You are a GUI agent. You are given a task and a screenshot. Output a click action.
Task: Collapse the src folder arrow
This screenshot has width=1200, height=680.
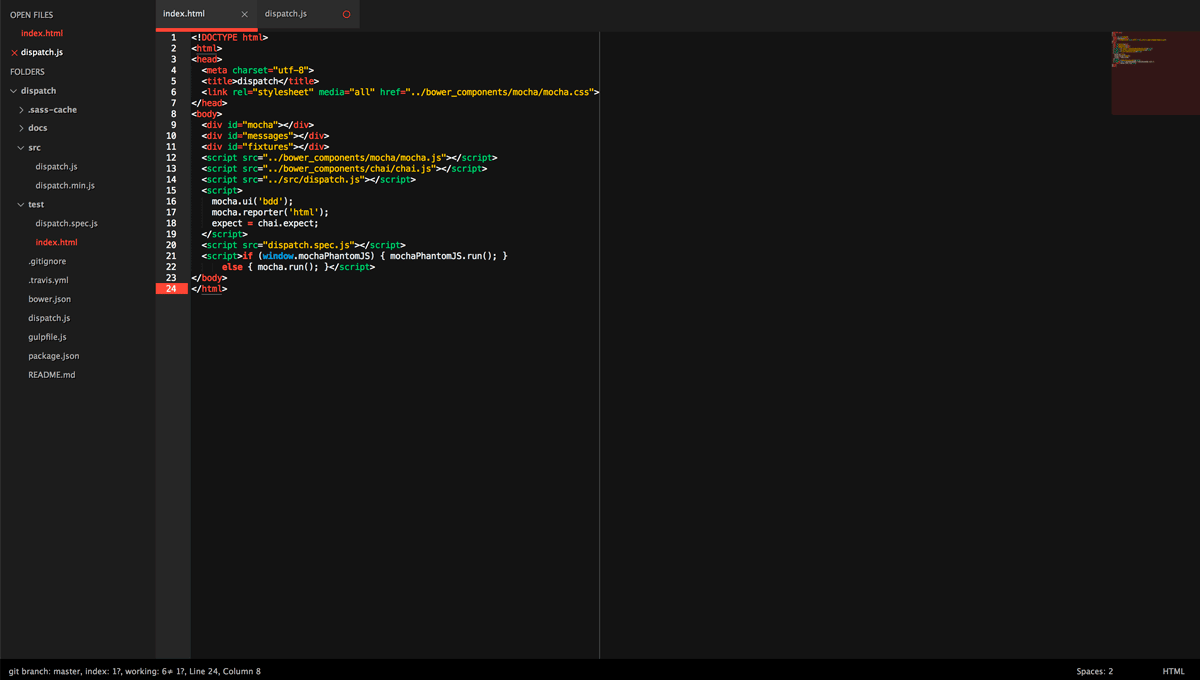tap(21, 148)
